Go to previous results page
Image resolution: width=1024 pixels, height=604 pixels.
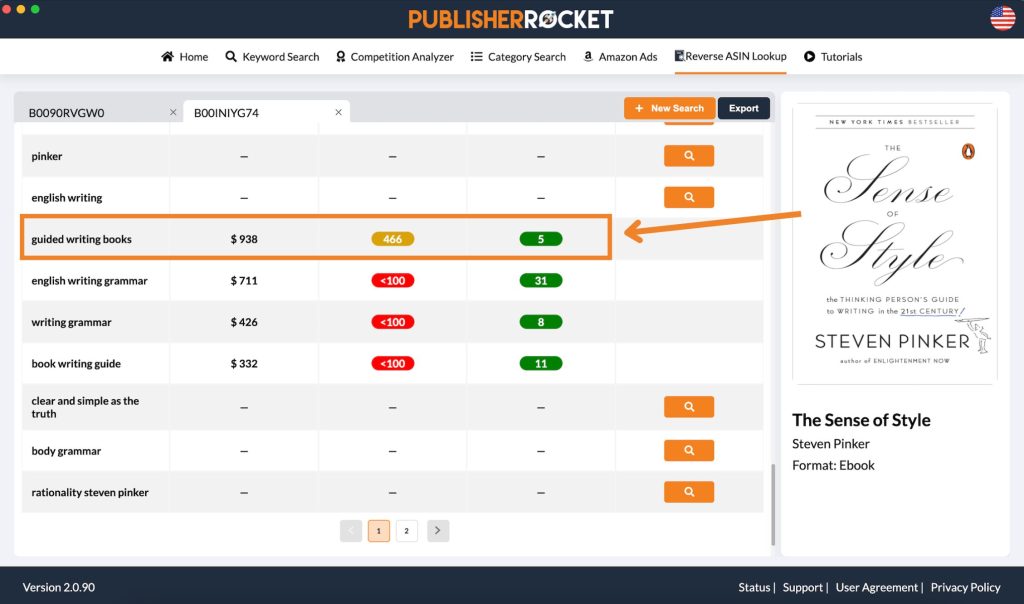(x=351, y=531)
